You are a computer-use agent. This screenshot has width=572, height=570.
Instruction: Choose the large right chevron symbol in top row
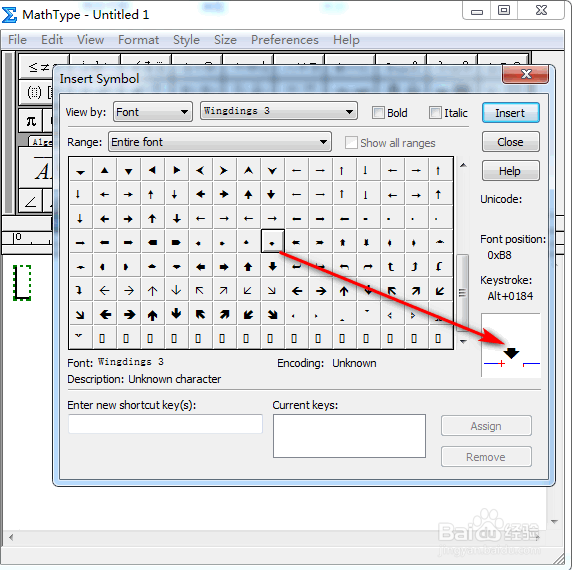(x=224, y=170)
